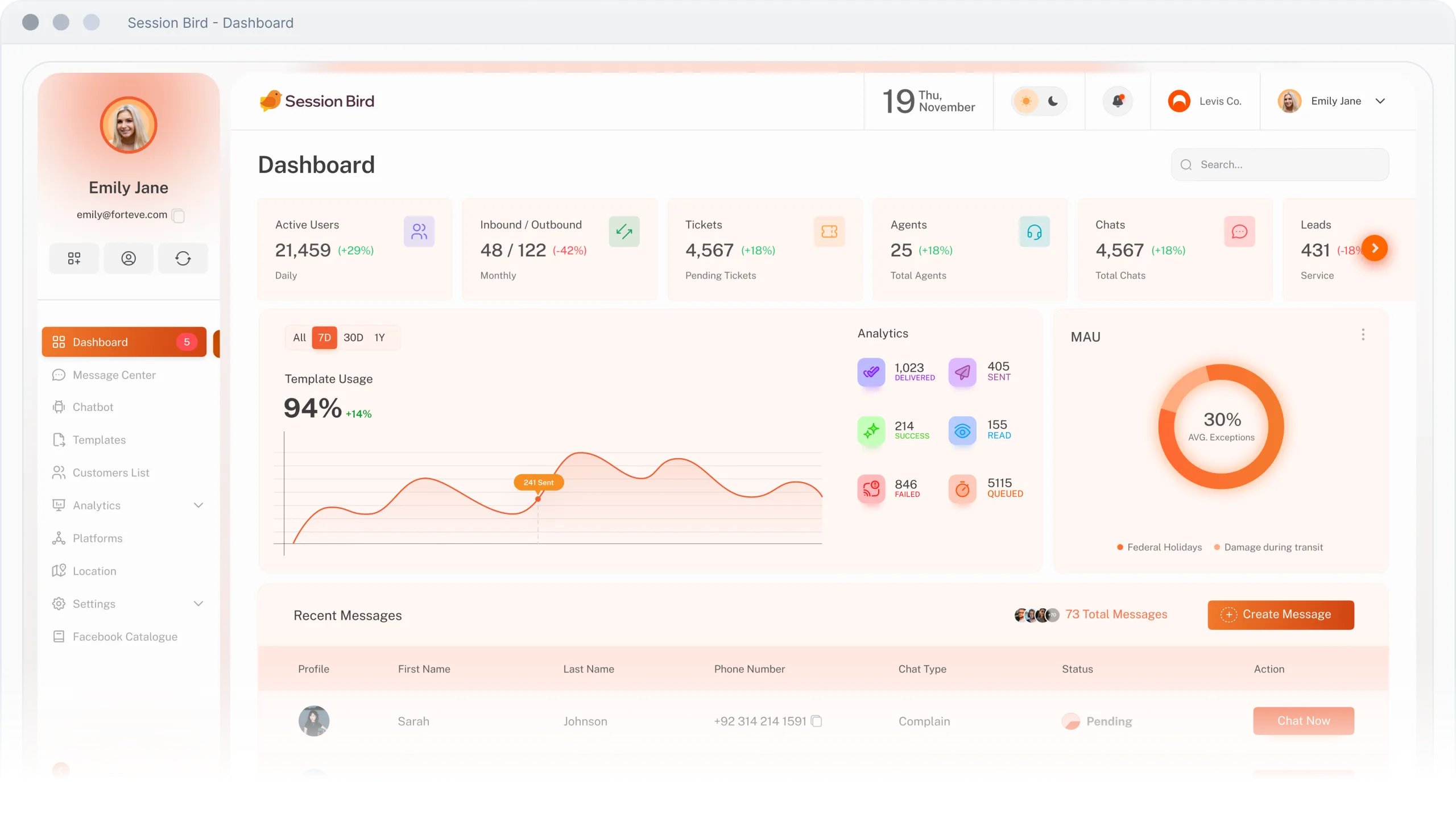Open the Emily Jane account dropdown

[1380, 101]
